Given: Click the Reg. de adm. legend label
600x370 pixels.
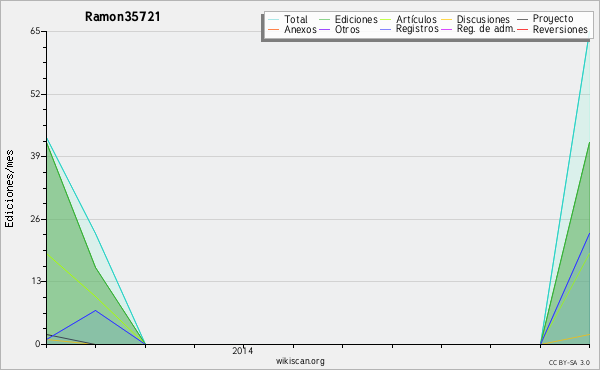Looking at the screenshot, I should 486,29.
